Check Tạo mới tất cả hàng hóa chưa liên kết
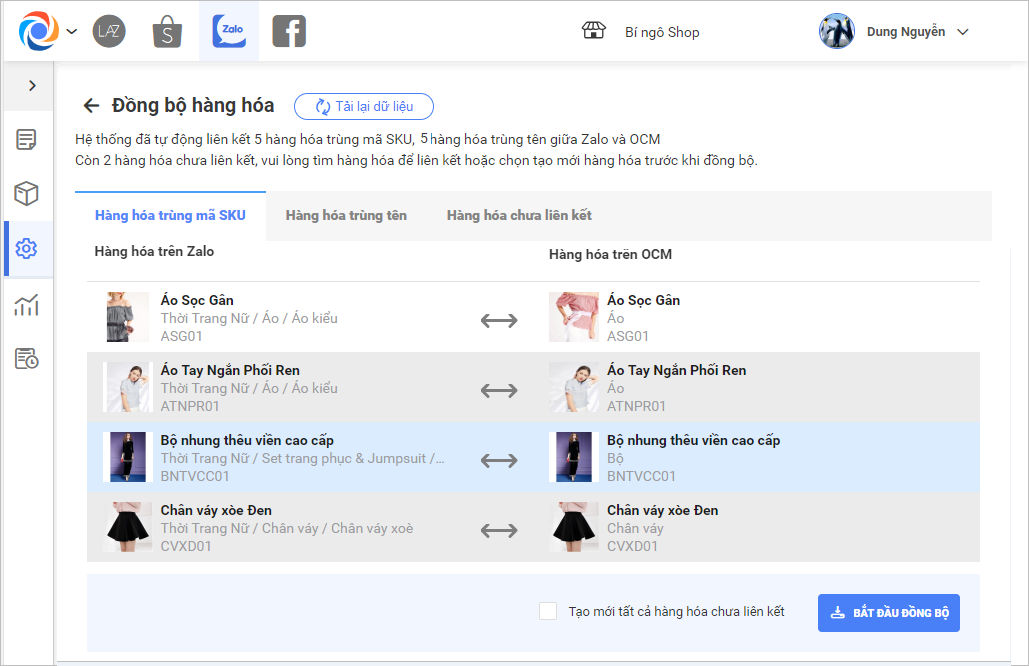 [x=548, y=611]
